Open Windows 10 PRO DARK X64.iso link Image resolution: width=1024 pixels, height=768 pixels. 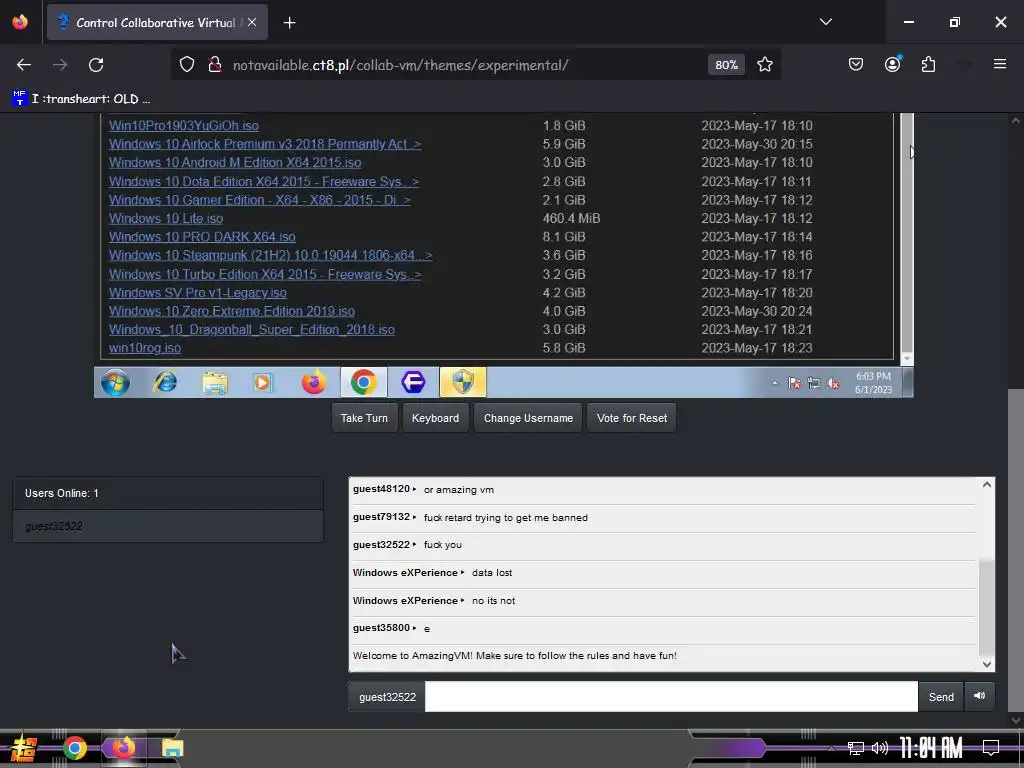point(202,236)
